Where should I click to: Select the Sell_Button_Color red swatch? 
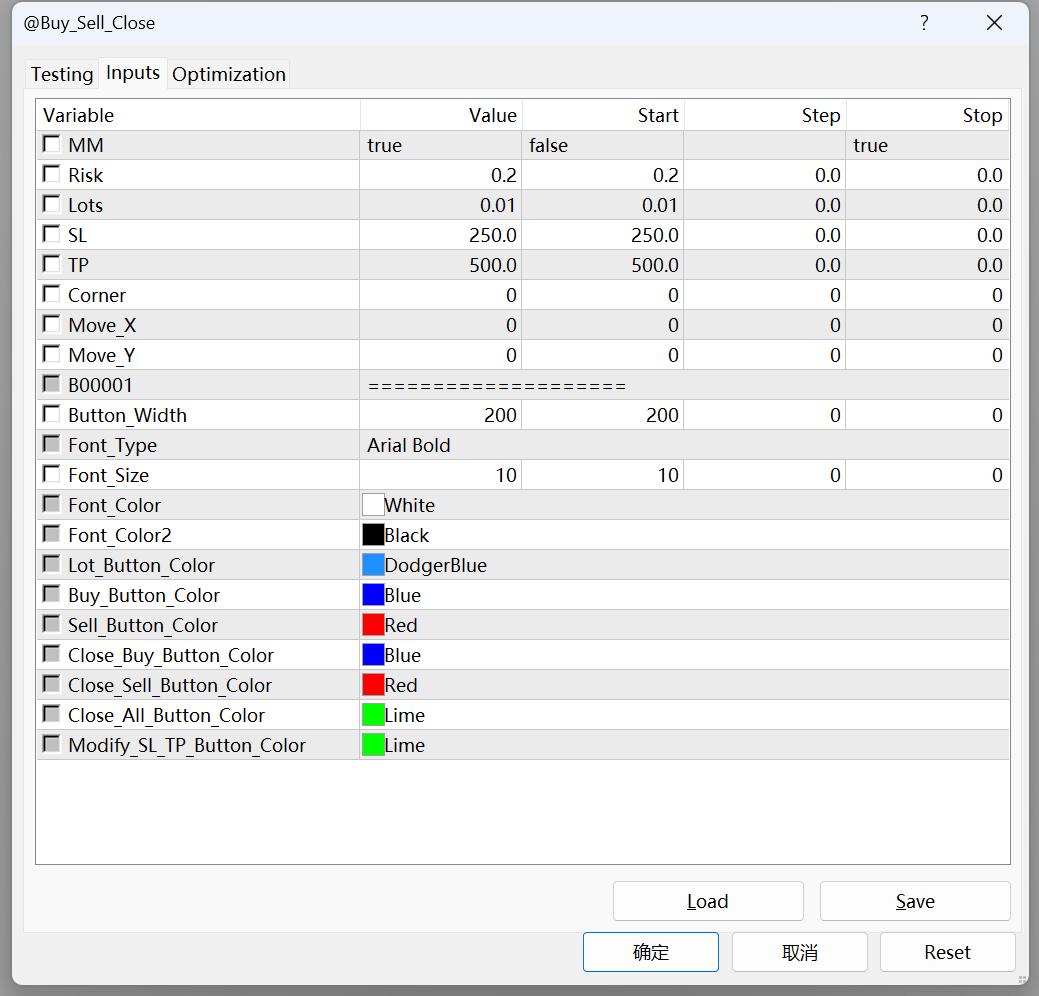coord(373,625)
